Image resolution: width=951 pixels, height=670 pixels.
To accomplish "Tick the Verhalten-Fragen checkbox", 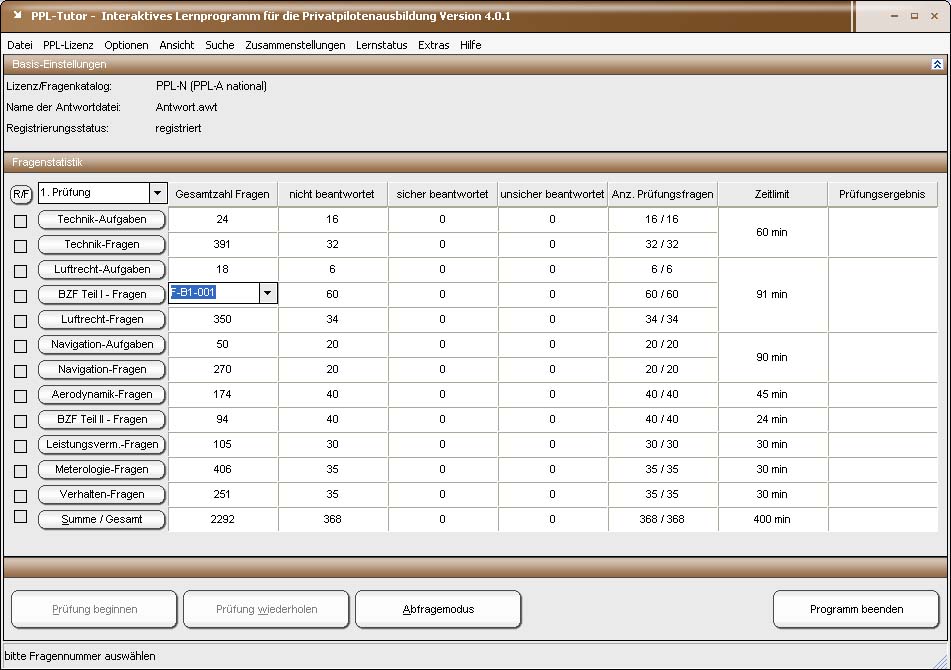I will click(21, 496).
